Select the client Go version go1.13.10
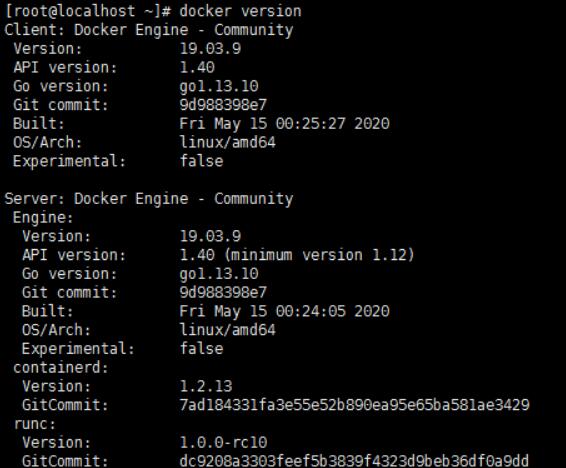Viewport: 566px width, 468px height. pyautogui.click(x=219, y=87)
